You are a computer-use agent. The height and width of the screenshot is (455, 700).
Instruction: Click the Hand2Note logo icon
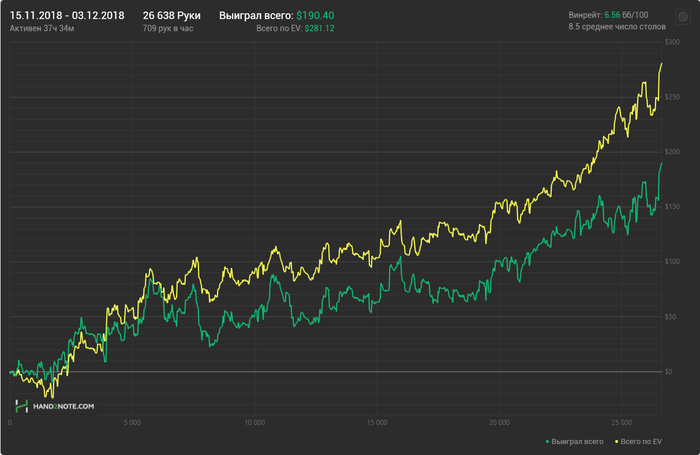pos(21,406)
